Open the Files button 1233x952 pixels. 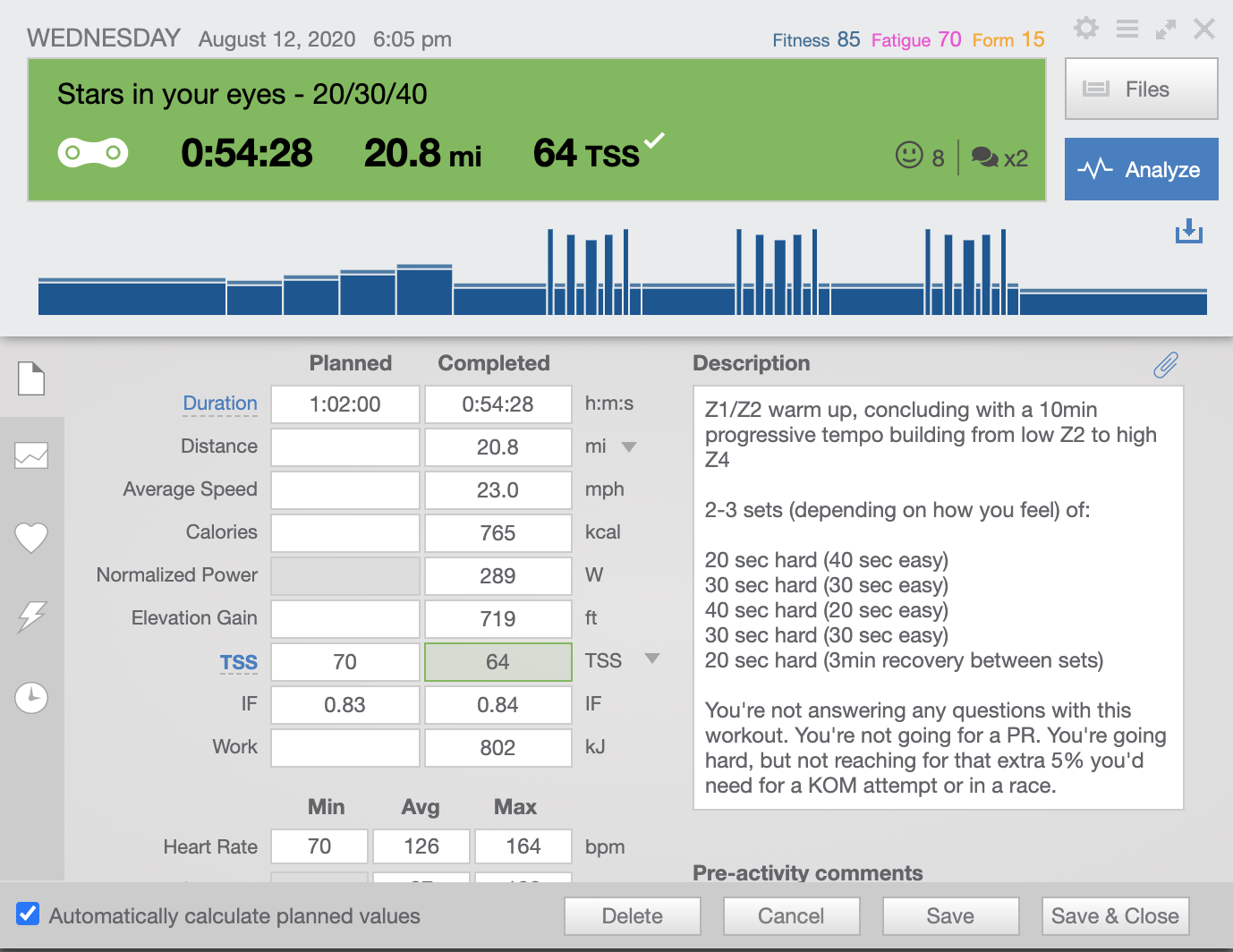point(1141,89)
